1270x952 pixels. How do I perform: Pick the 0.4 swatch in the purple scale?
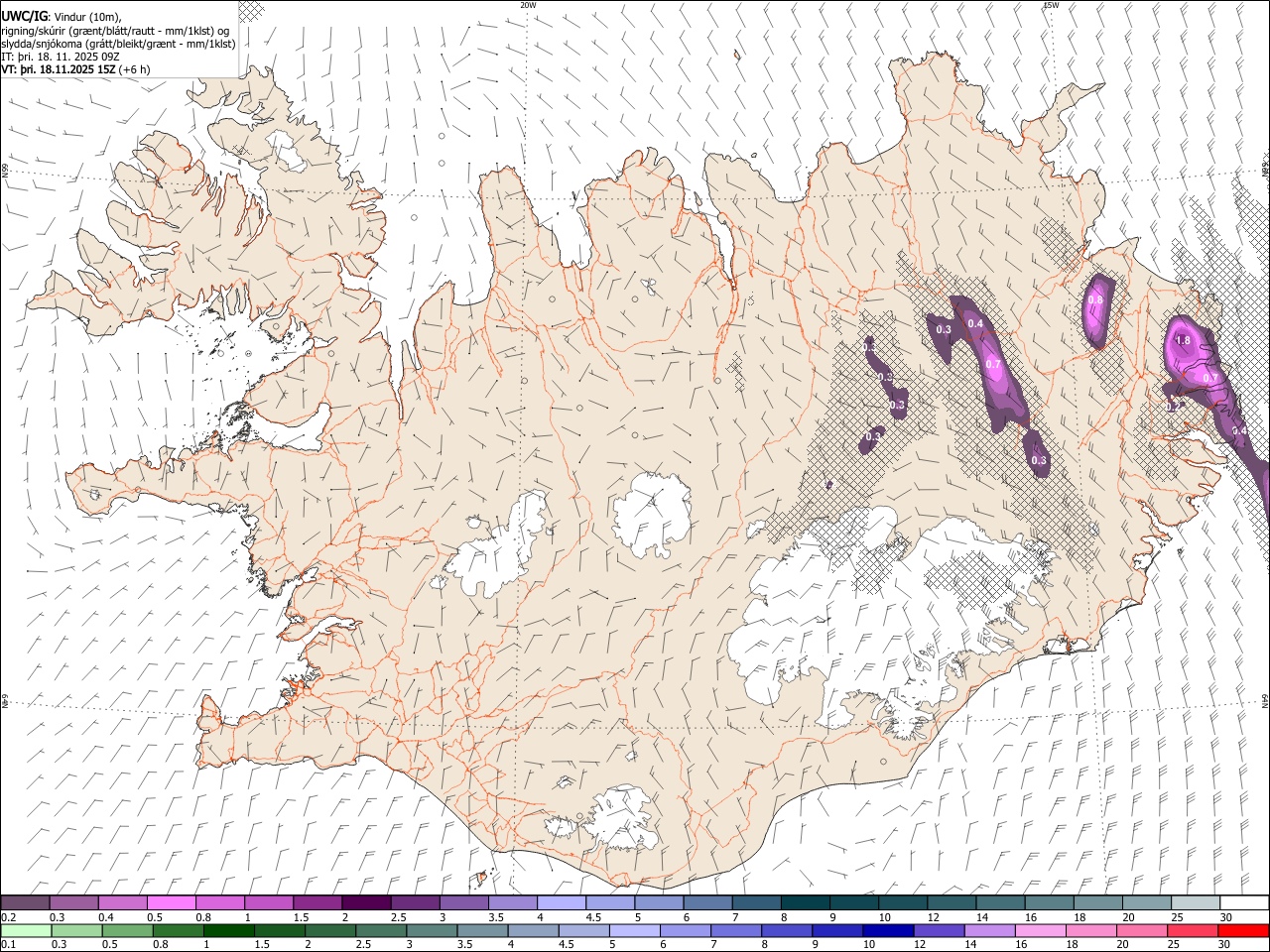(122, 902)
